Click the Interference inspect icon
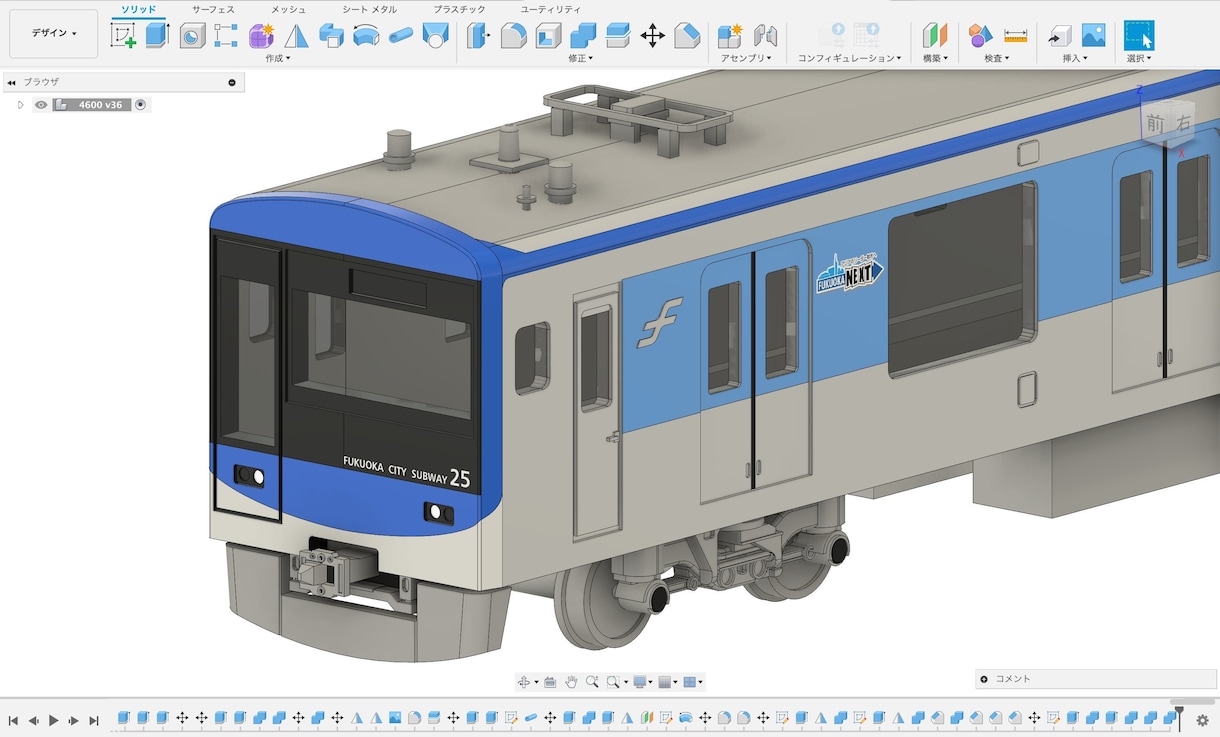 click(x=980, y=36)
